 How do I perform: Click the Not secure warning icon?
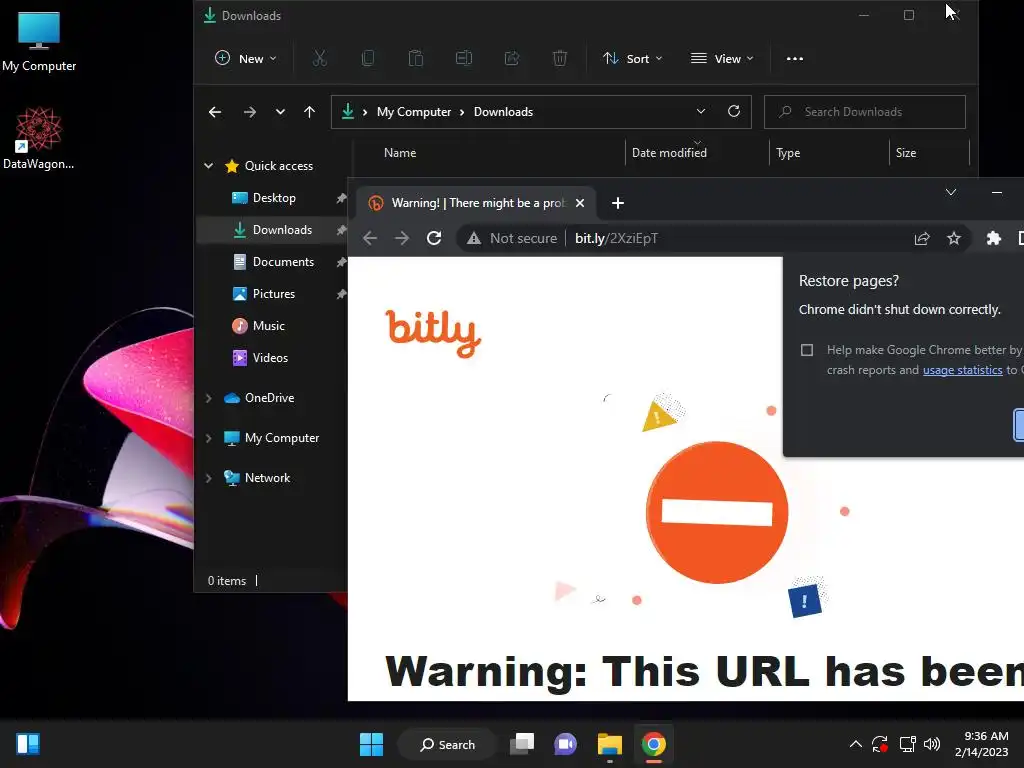474,238
